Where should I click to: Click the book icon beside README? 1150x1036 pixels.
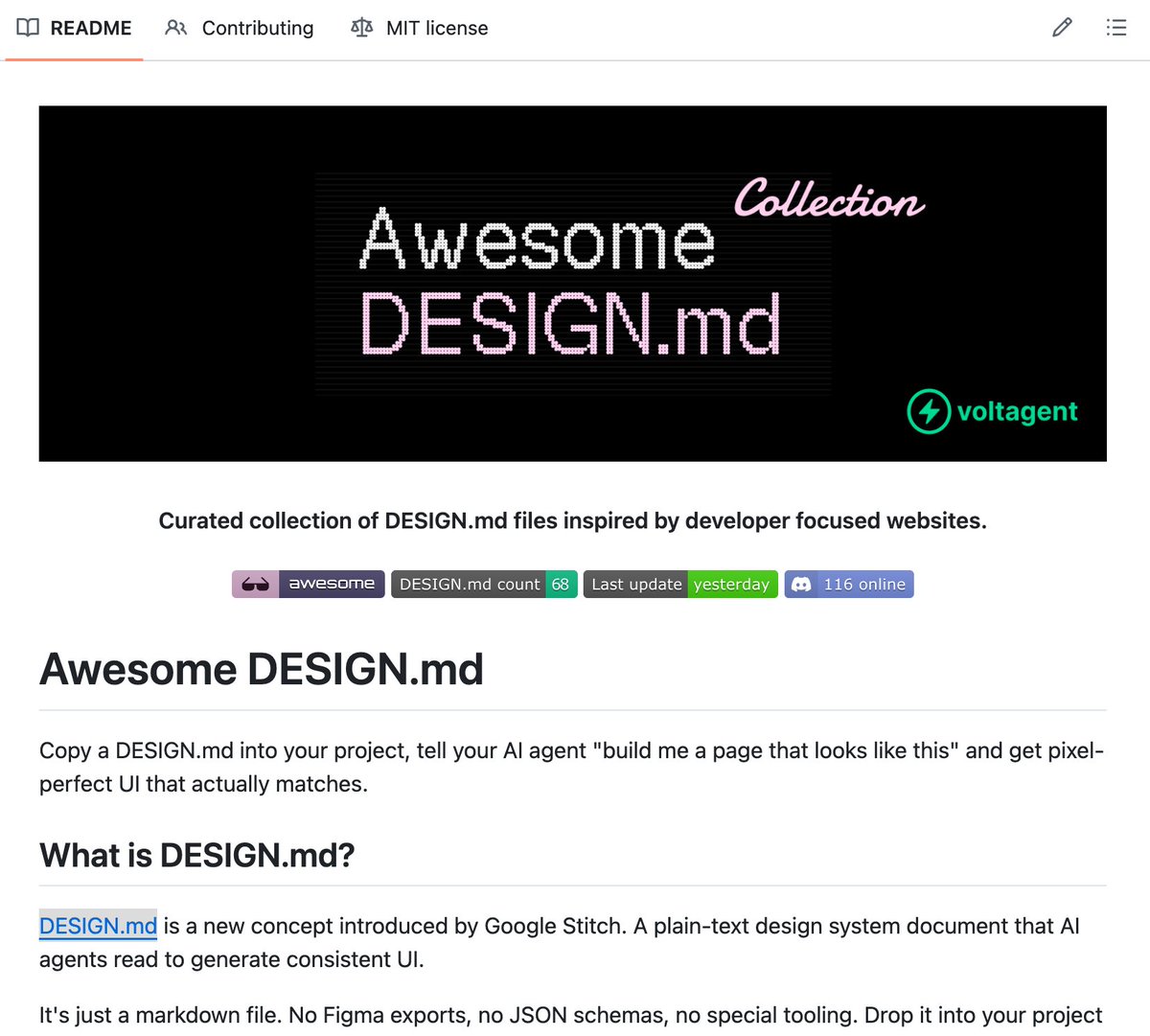pos(28,28)
